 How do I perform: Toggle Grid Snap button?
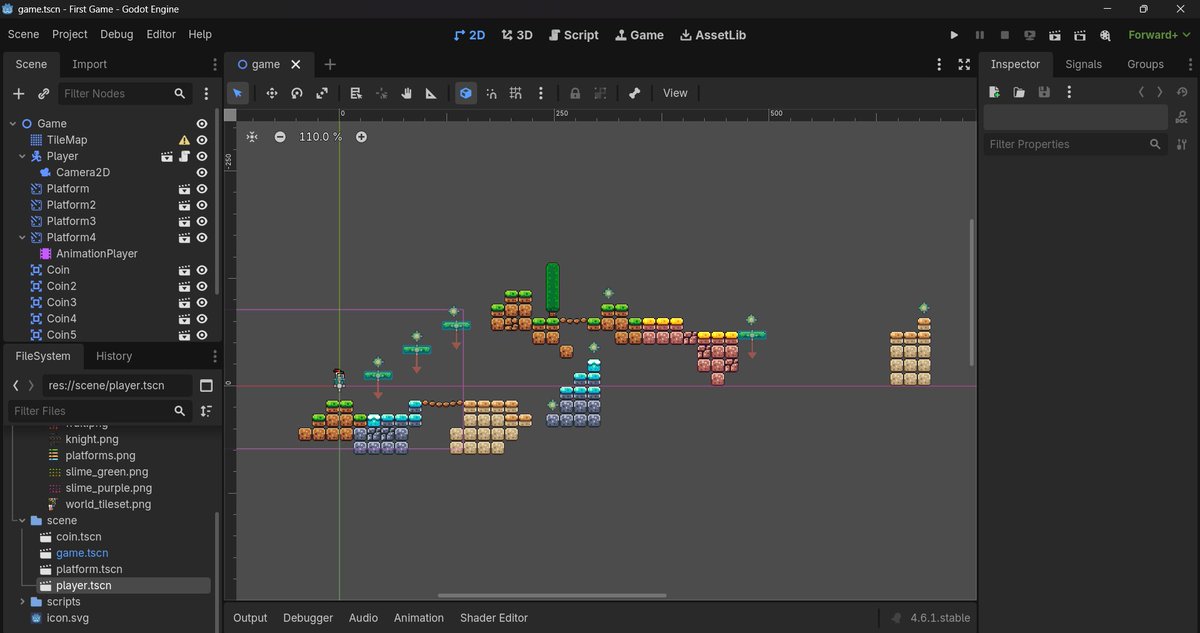pyautogui.click(x=516, y=93)
